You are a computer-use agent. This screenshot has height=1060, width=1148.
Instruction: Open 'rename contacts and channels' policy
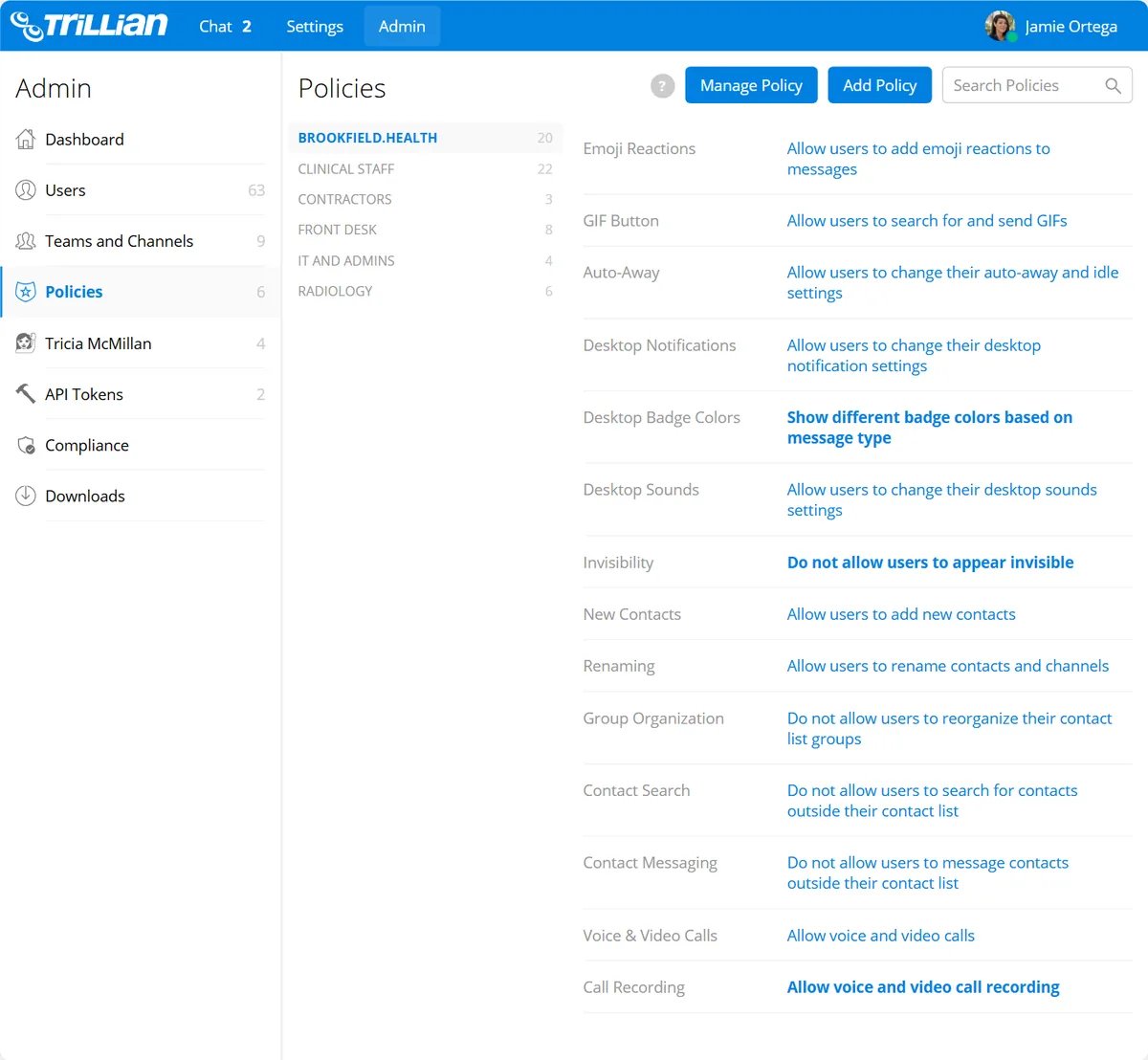(x=948, y=666)
